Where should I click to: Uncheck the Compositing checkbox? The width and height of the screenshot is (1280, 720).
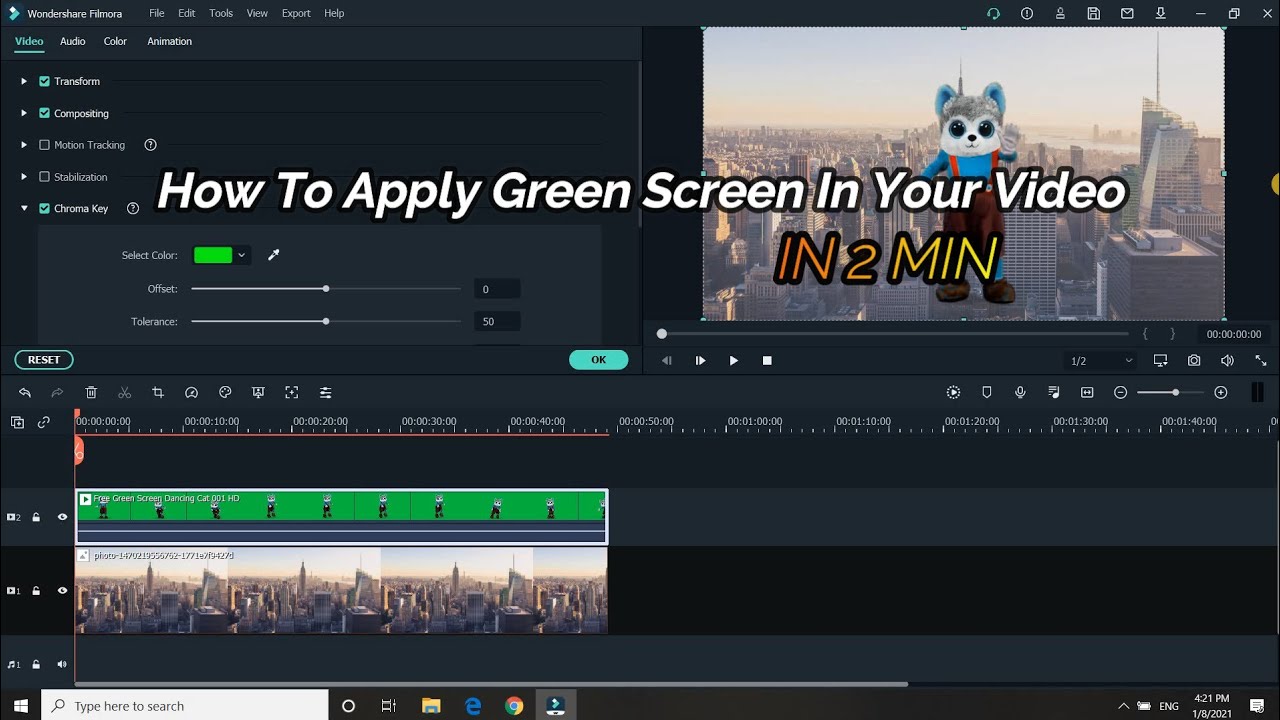click(x=44, y=113)
